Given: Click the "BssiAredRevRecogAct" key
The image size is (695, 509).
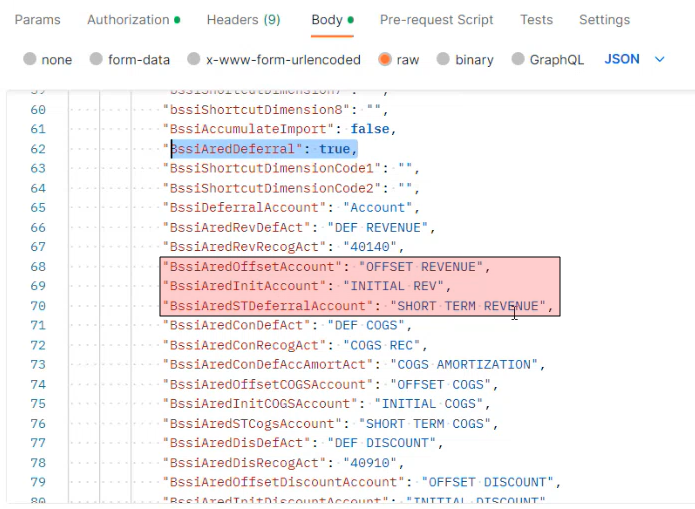Looking at the screenshot, I should (245, 247).
